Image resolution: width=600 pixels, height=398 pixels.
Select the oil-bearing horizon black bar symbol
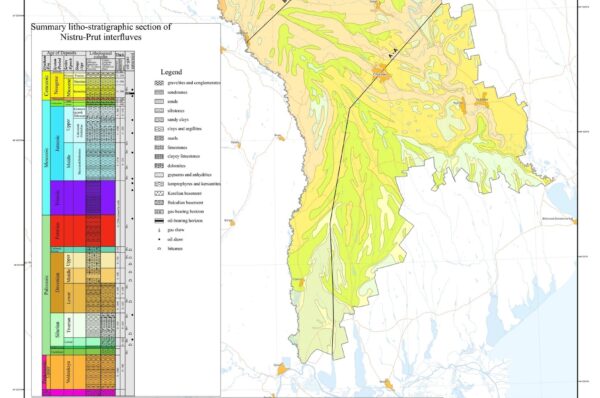point(159,221)
